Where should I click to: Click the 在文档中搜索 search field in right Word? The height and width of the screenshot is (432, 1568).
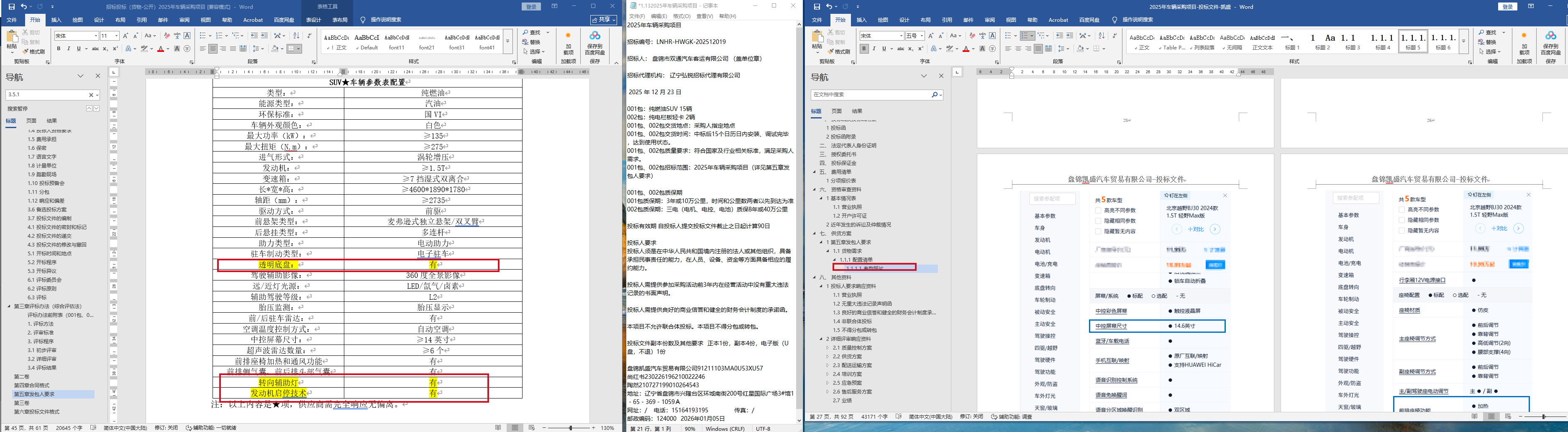(871, 95)
